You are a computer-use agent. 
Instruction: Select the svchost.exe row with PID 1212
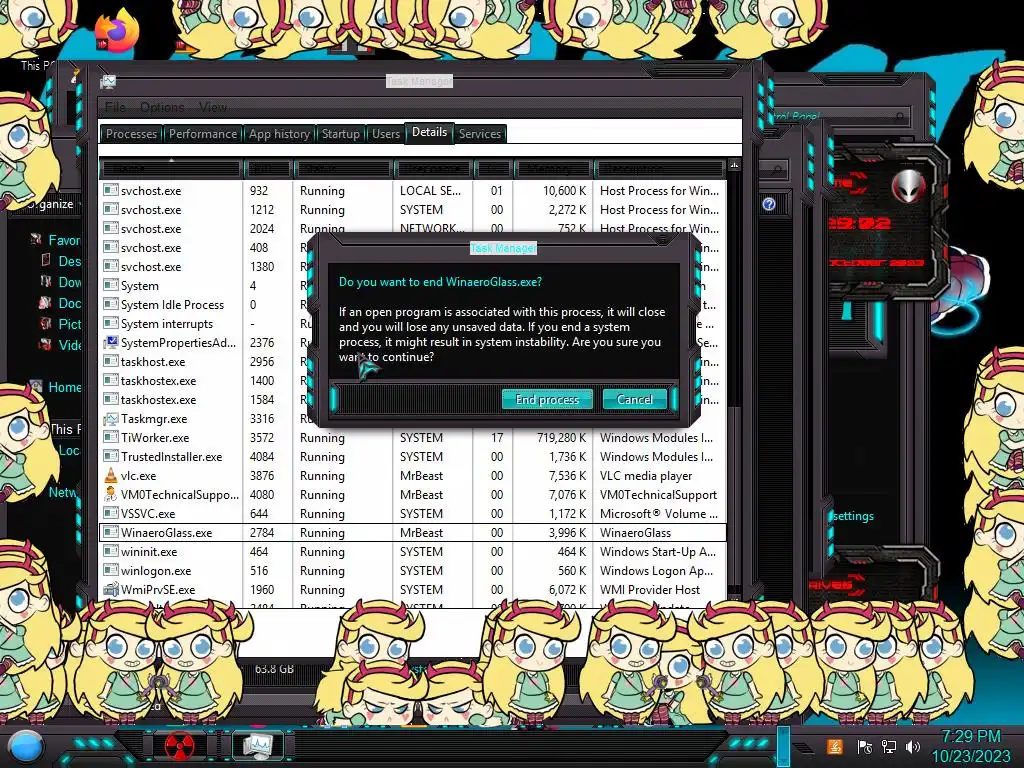pyautogui.click(x=412, y=210)
